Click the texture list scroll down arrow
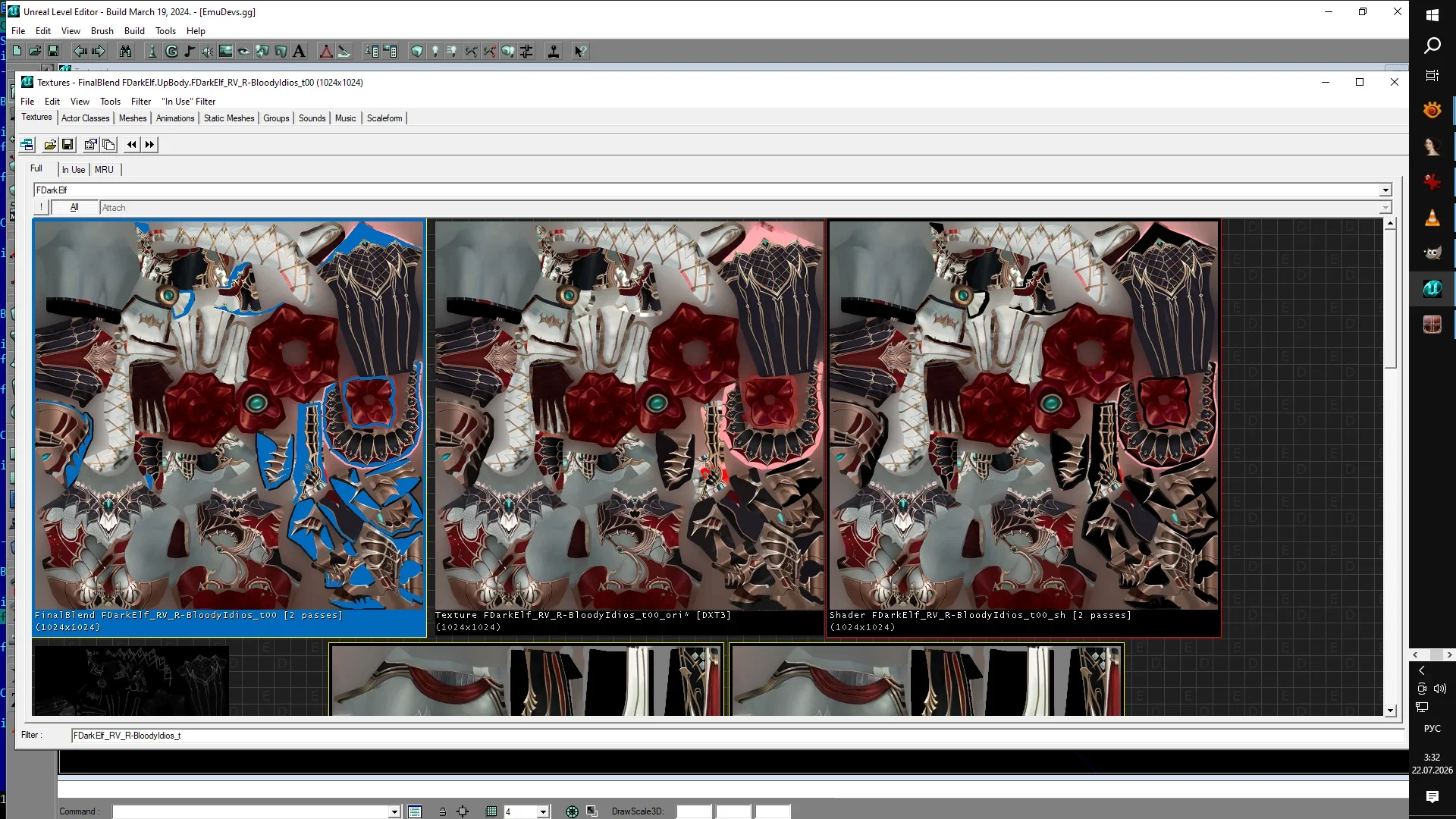The image size is (1456, 819). coord(1390,711)
